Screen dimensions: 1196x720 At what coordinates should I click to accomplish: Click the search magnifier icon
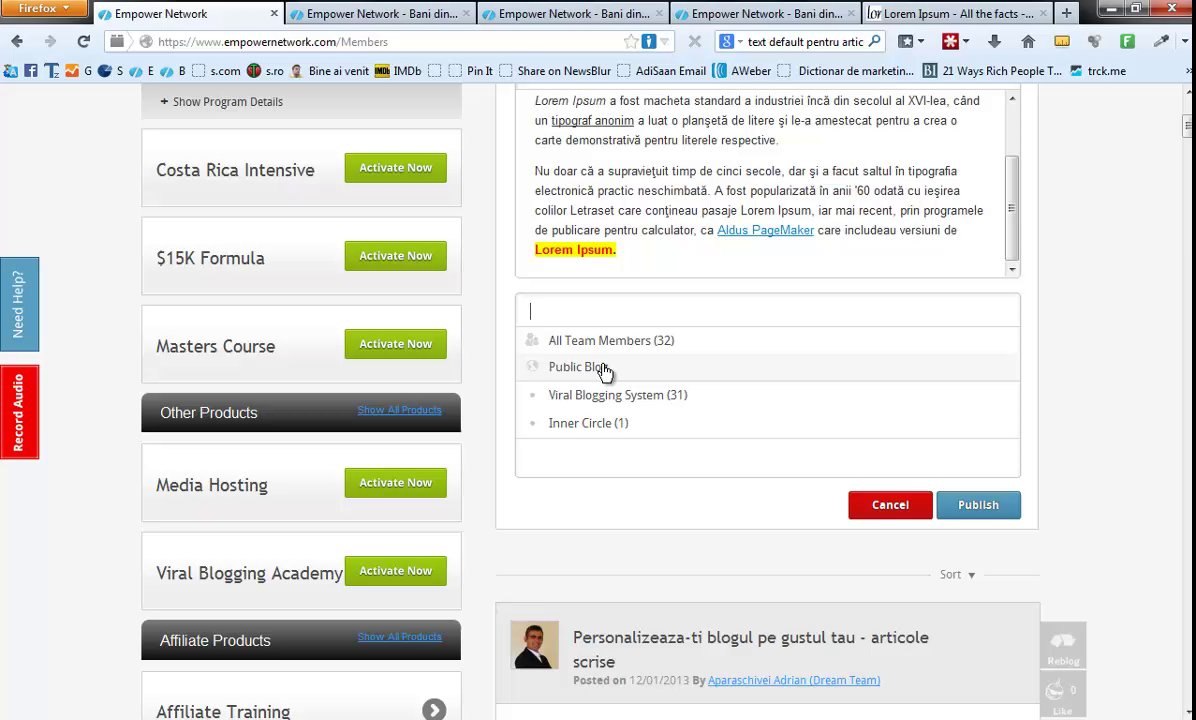(x=874, y=41)
